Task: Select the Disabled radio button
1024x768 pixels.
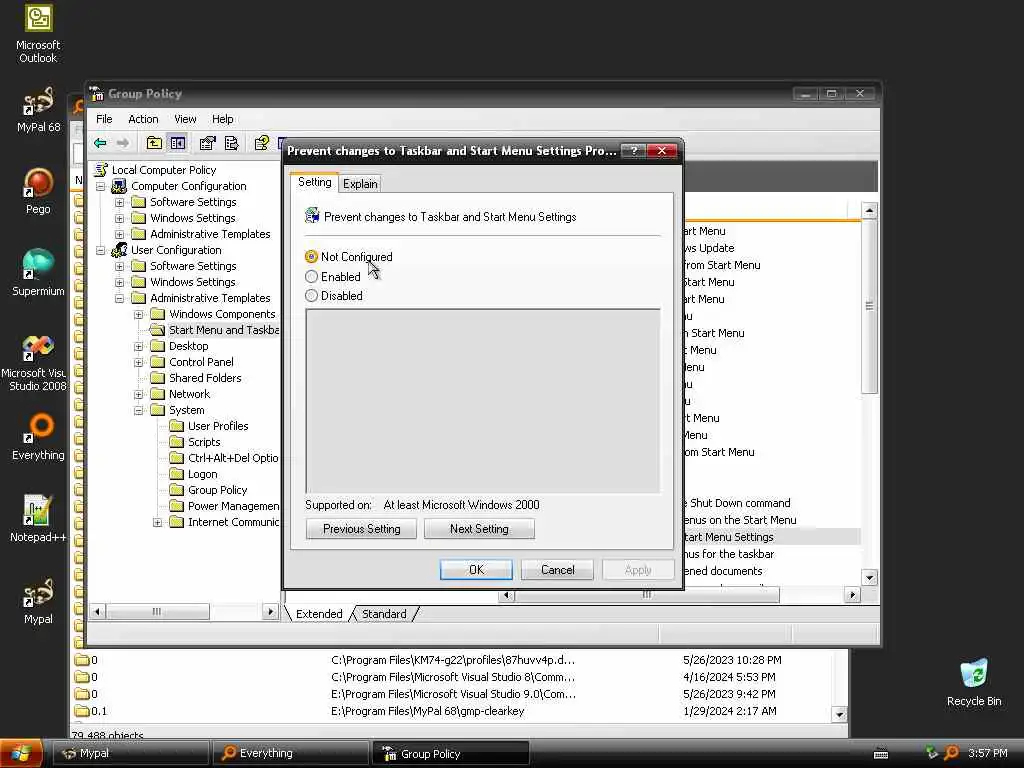Action: pyautogui.click(x=312, y=296)
